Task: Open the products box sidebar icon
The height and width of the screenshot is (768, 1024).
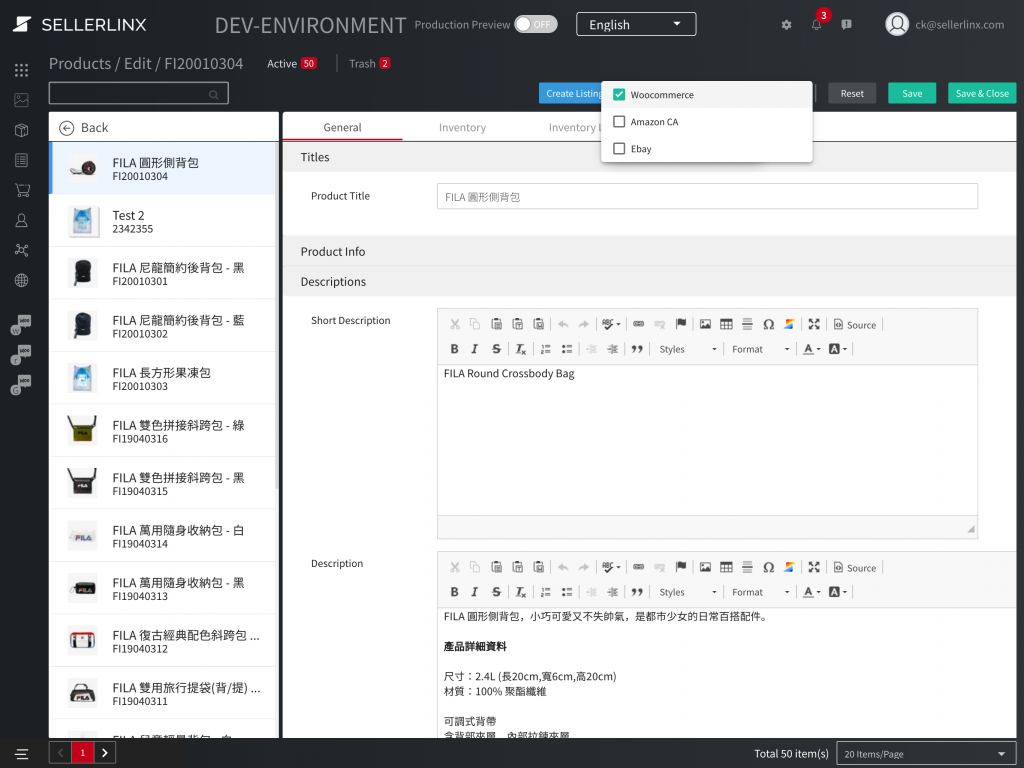Action: [22, 130]
